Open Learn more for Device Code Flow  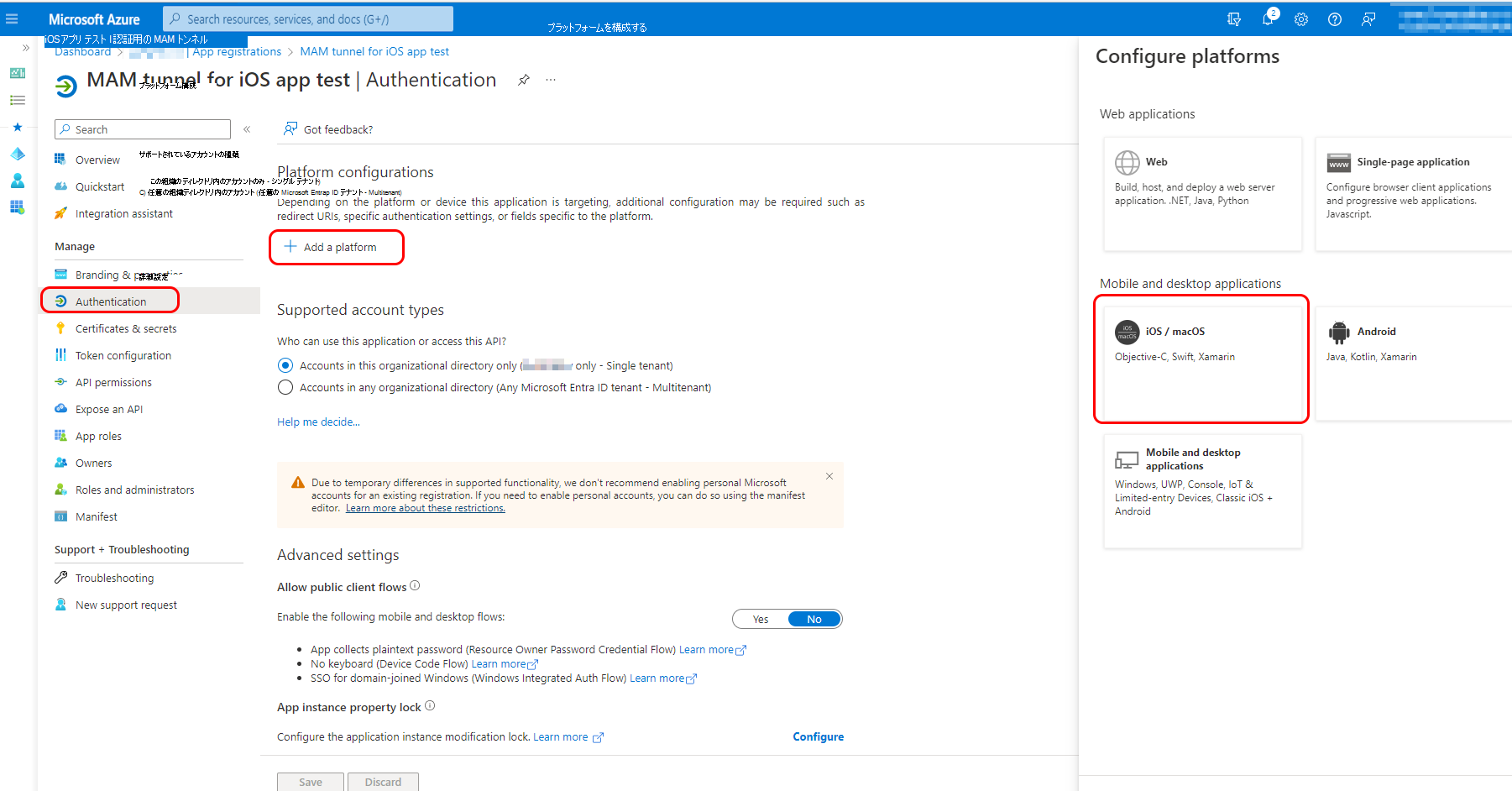tap(505, 663)
